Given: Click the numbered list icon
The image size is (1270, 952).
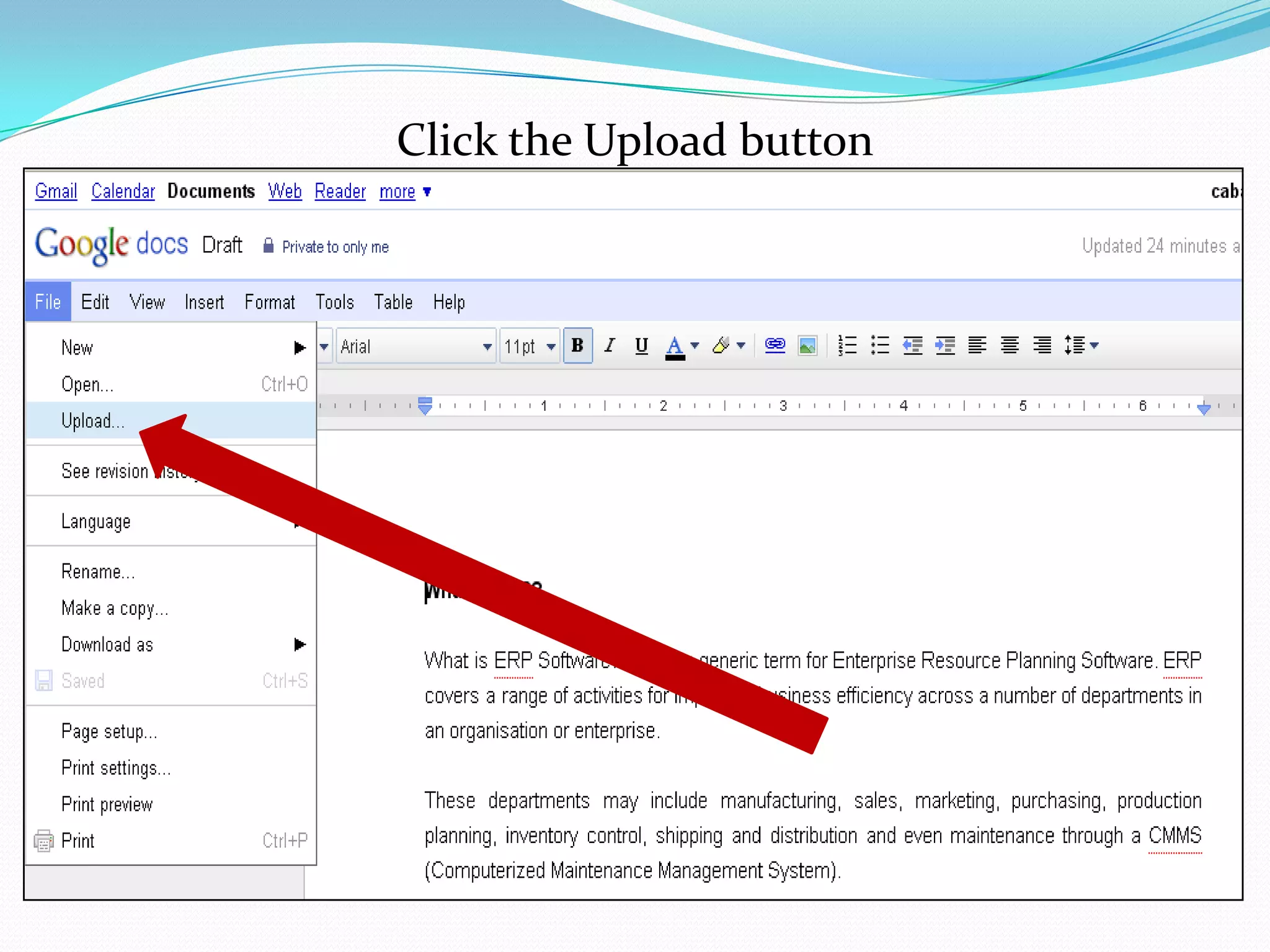Looking at the screenshot, I should [847, 345].
